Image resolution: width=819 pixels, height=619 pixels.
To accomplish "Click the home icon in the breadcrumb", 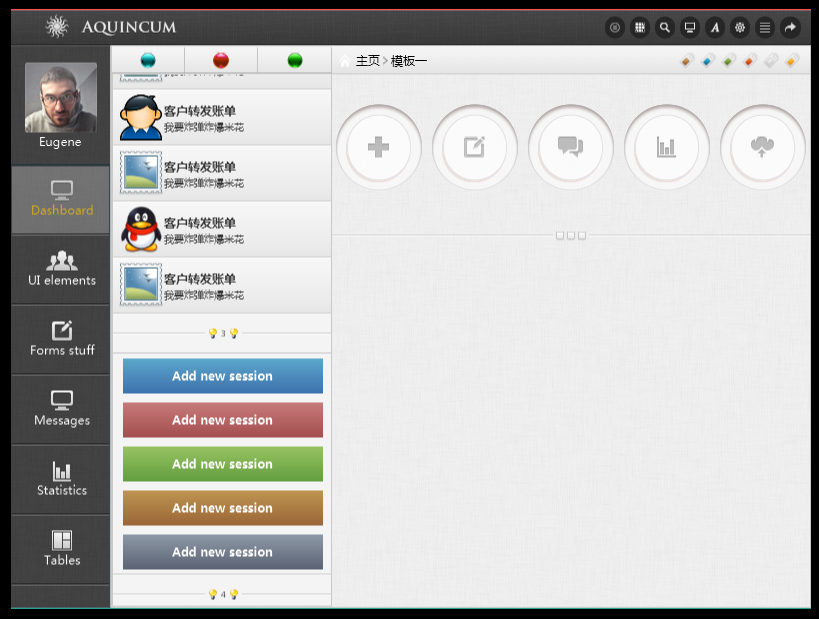I will (344, 60).
